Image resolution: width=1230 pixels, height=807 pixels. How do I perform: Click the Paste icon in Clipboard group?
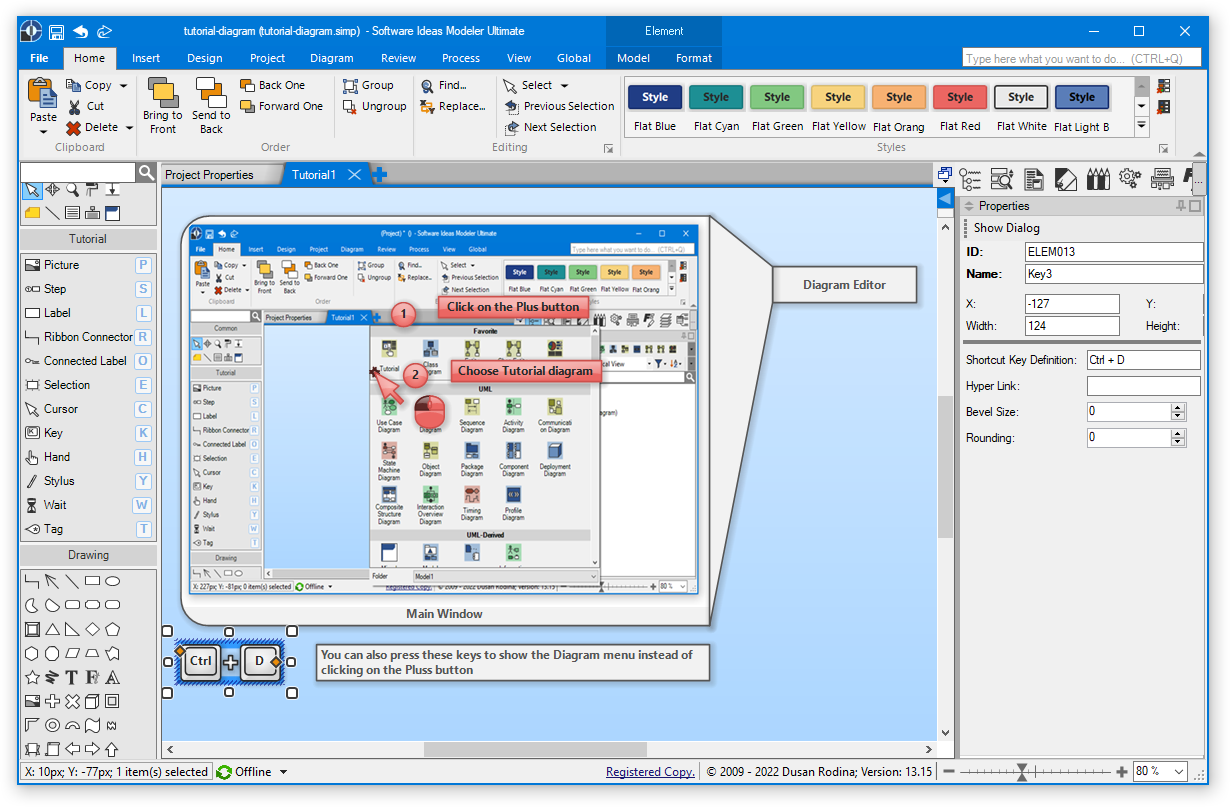(x=43, y=94)
